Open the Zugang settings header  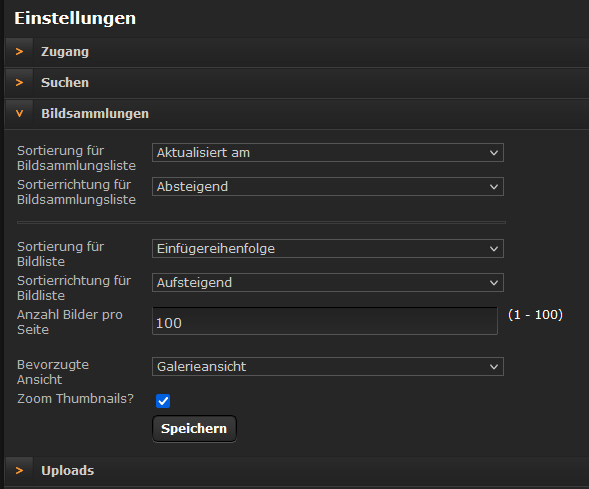pyautogui.click(x=297, y=52)
